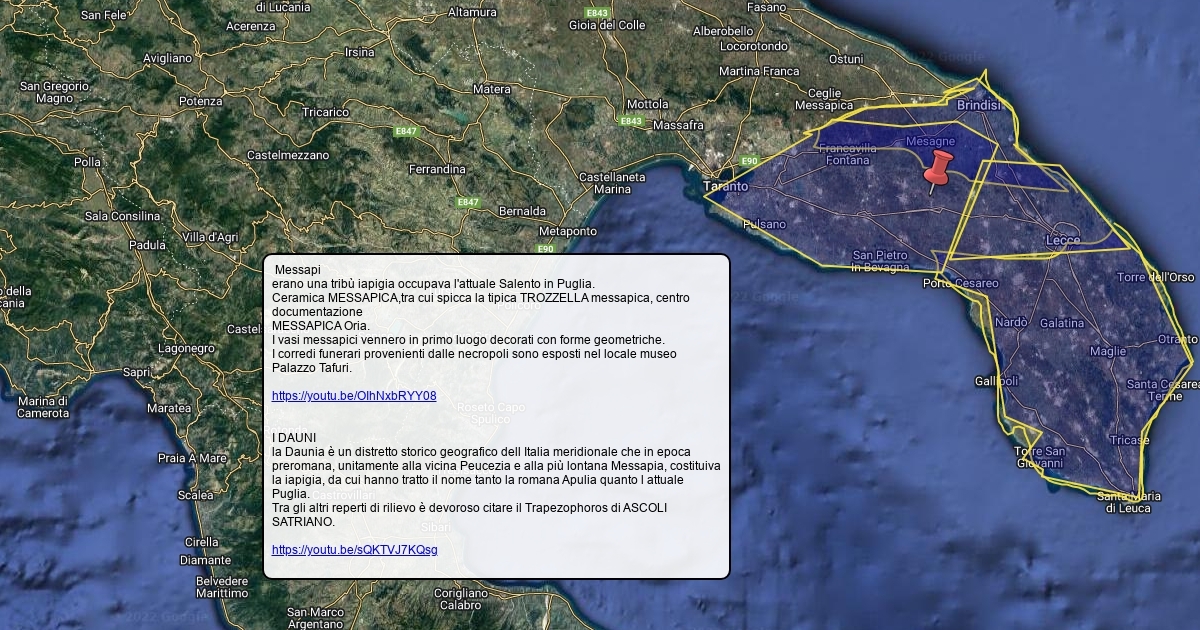1200x630 pixels.
Task: Click the red pushpin marker near Mesagne
Action: [x=937, y=172]
